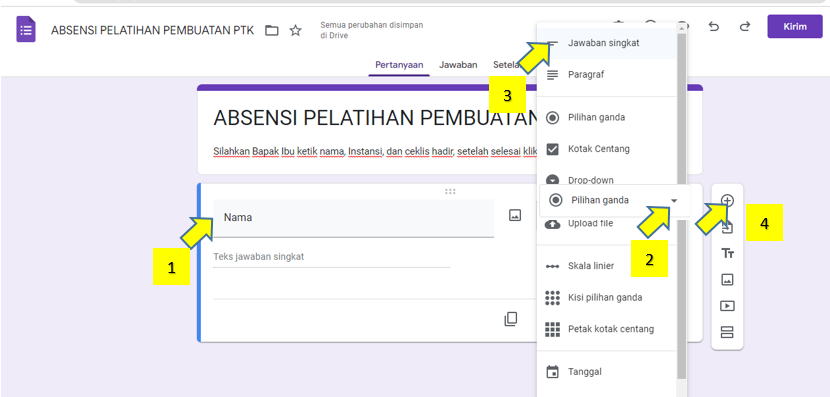
Task: Add image icon in side toolbar
Action: click(x=727, y=280)
